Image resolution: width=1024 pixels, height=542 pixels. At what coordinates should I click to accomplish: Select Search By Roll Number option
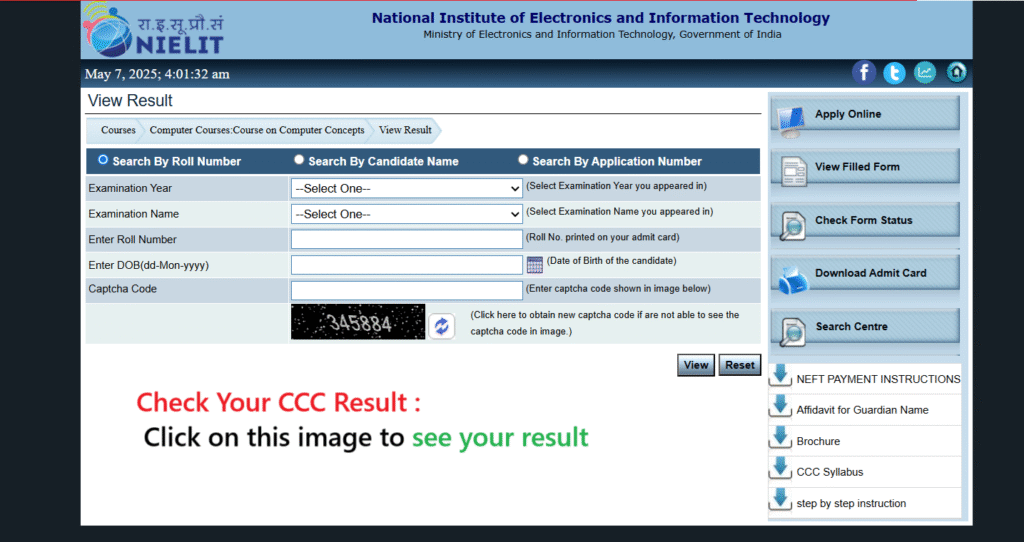click(103, 159)
